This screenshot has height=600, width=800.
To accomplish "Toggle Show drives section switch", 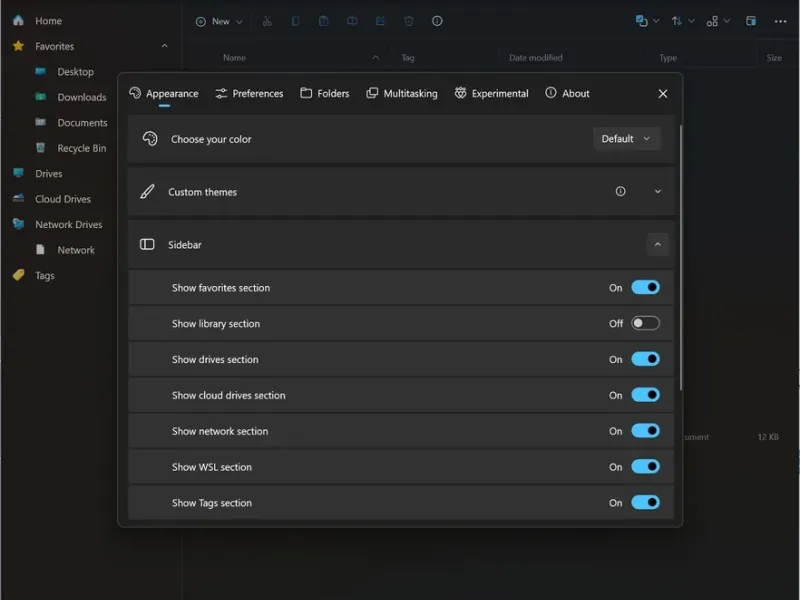I will point(645,359).
